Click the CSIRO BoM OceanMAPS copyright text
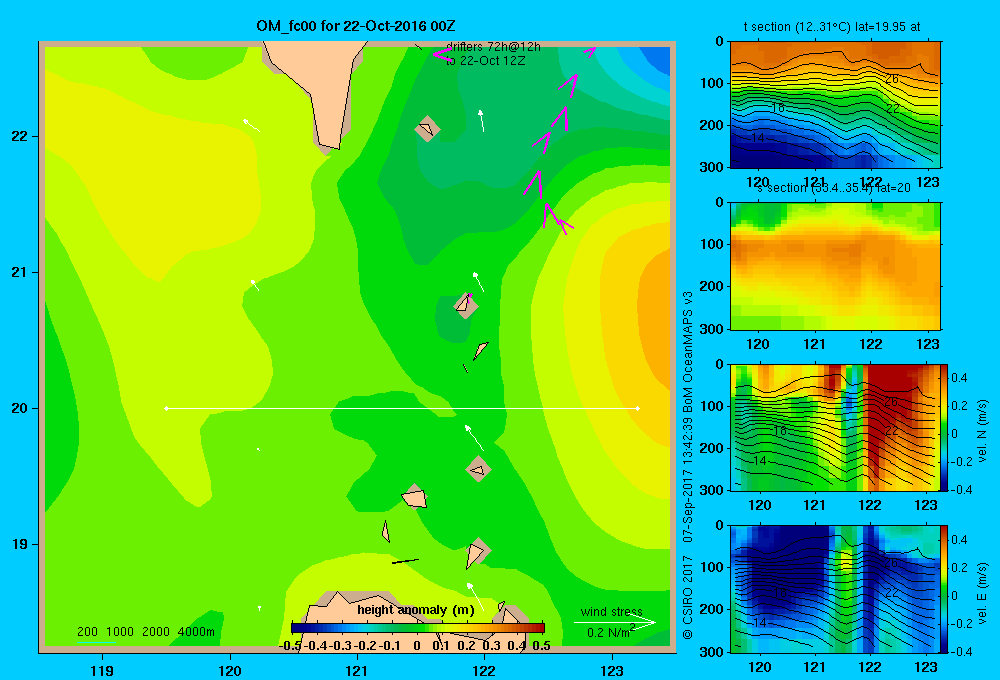 (688, 466)
